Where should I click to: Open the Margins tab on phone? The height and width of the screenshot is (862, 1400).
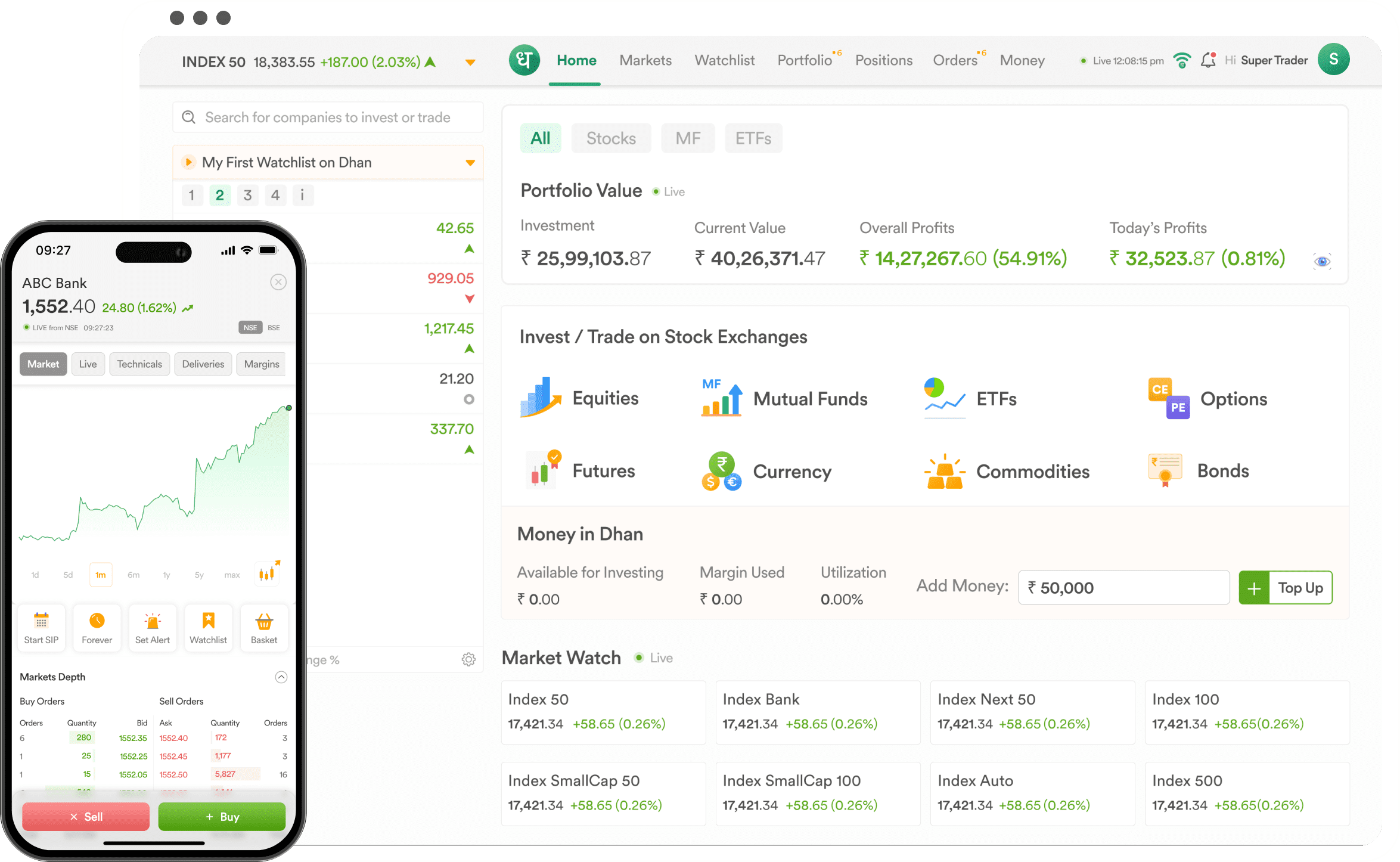click(261, 364)
